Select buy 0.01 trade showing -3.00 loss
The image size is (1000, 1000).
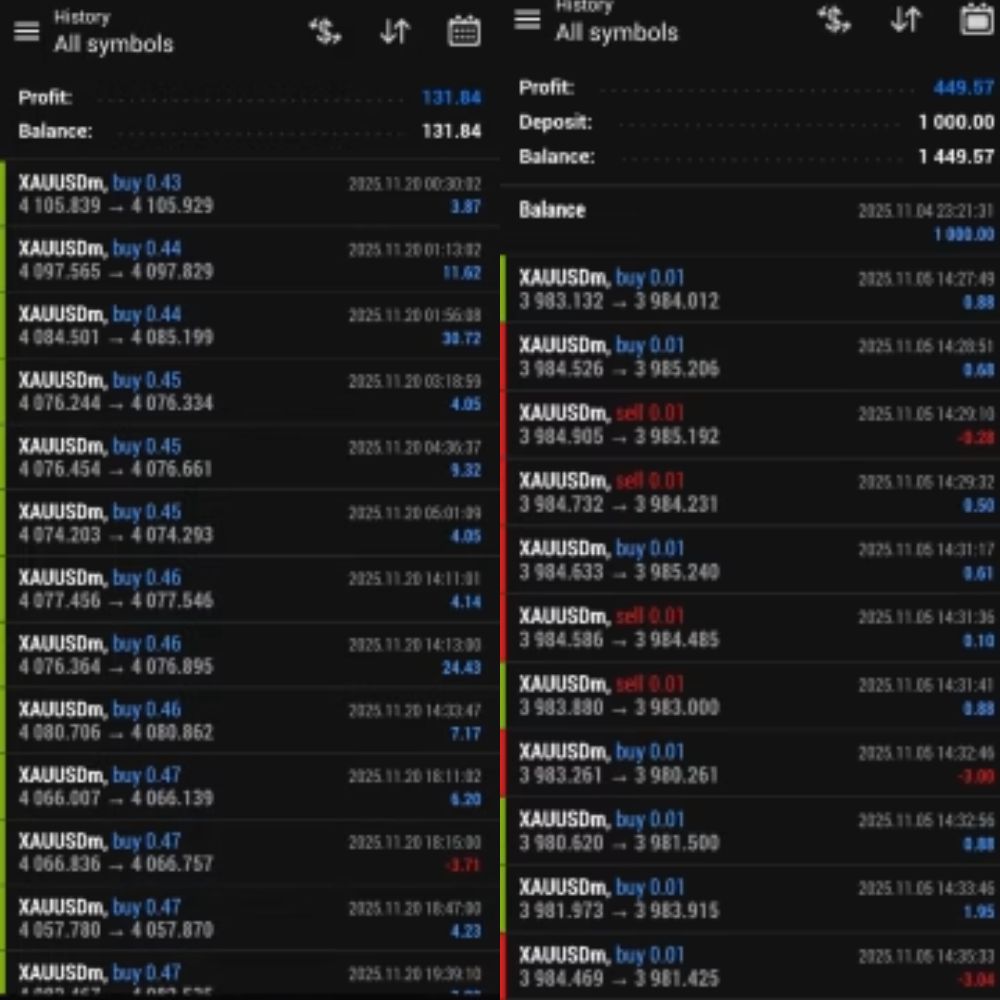pos(750,764)
